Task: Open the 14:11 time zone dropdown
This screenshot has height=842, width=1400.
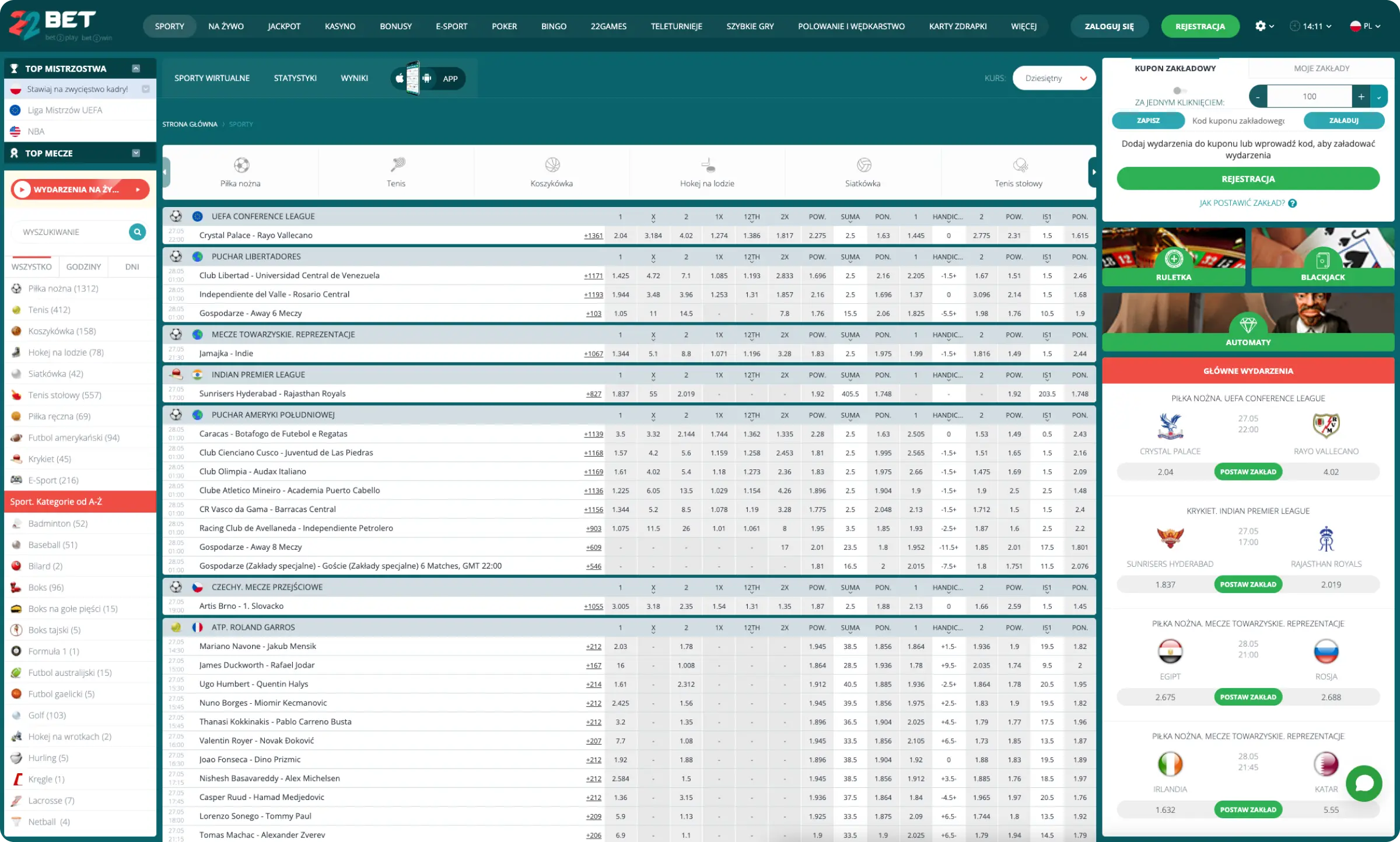Action: [1311, 26]
